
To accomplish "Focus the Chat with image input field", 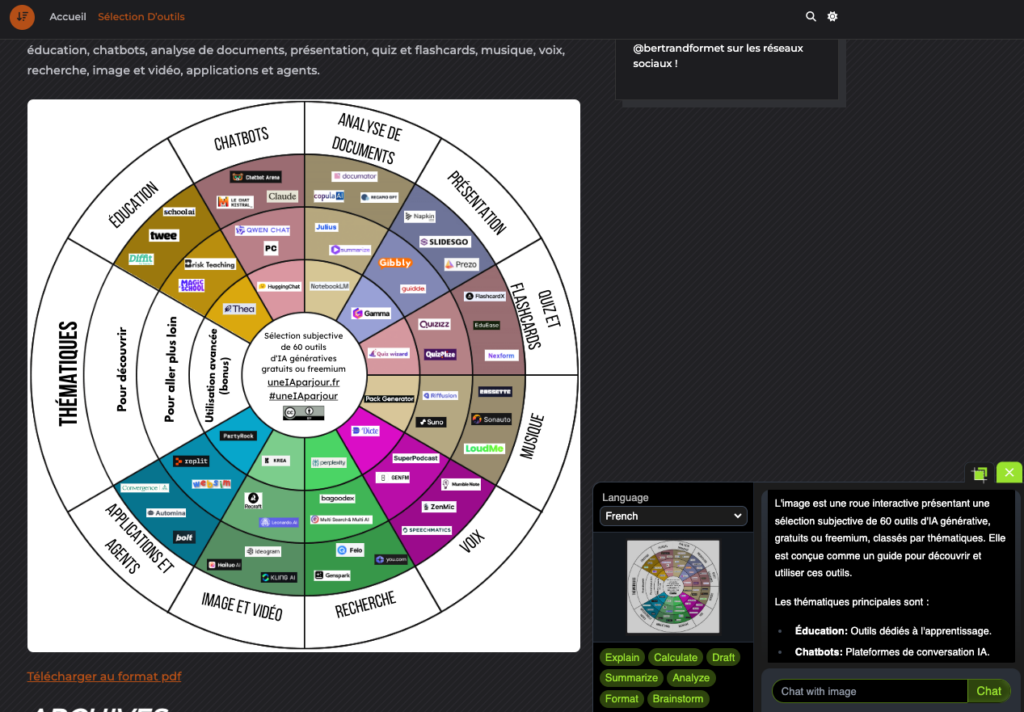I will point(869,691).
